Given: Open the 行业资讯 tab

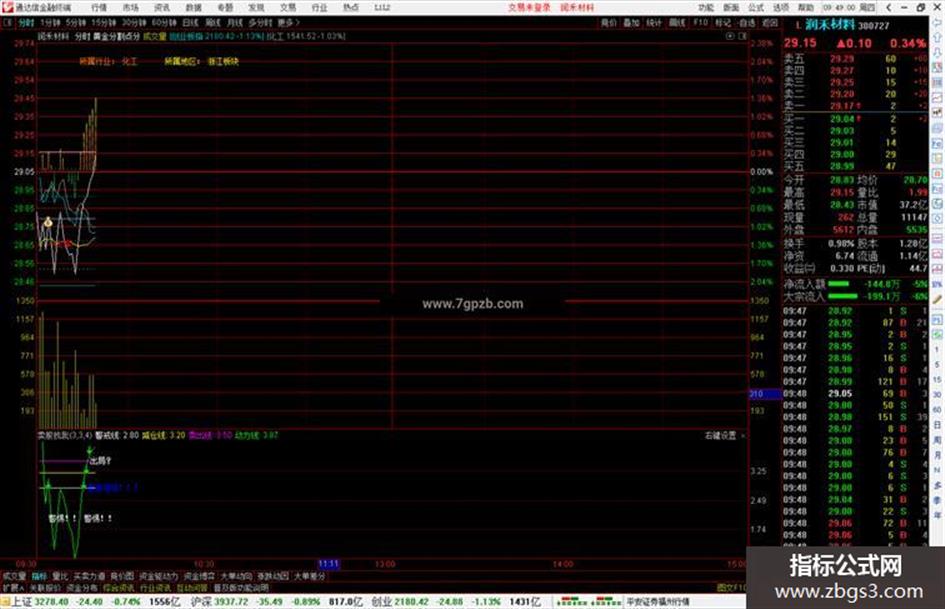Looking at the screenshot, I should click(155, 588).
